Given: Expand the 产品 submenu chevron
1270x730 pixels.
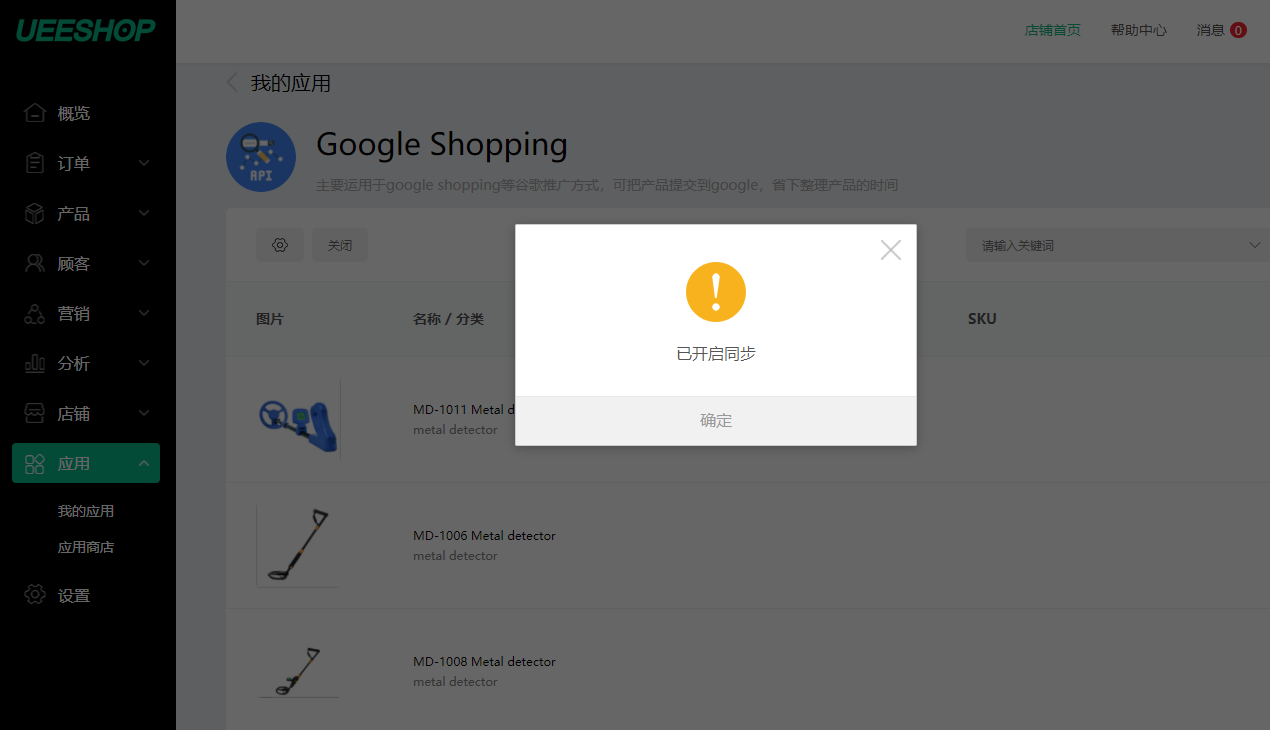Looking at the screenshot, I should point(144,213).
